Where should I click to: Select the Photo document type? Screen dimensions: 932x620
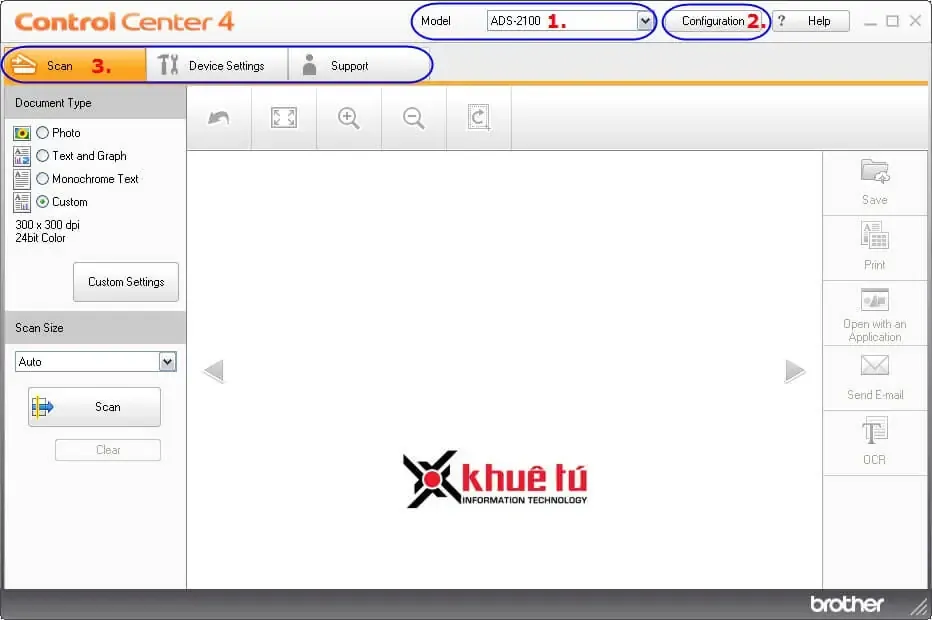tap(43, 132)
